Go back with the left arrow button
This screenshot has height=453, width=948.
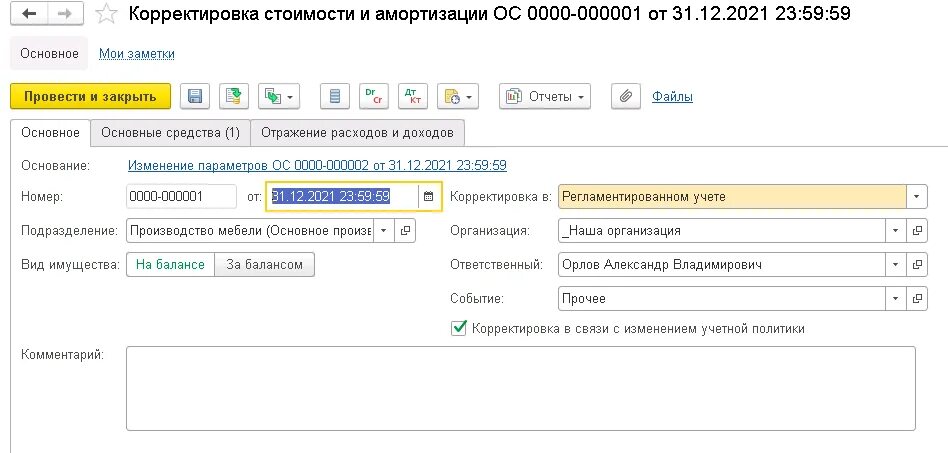28,14
